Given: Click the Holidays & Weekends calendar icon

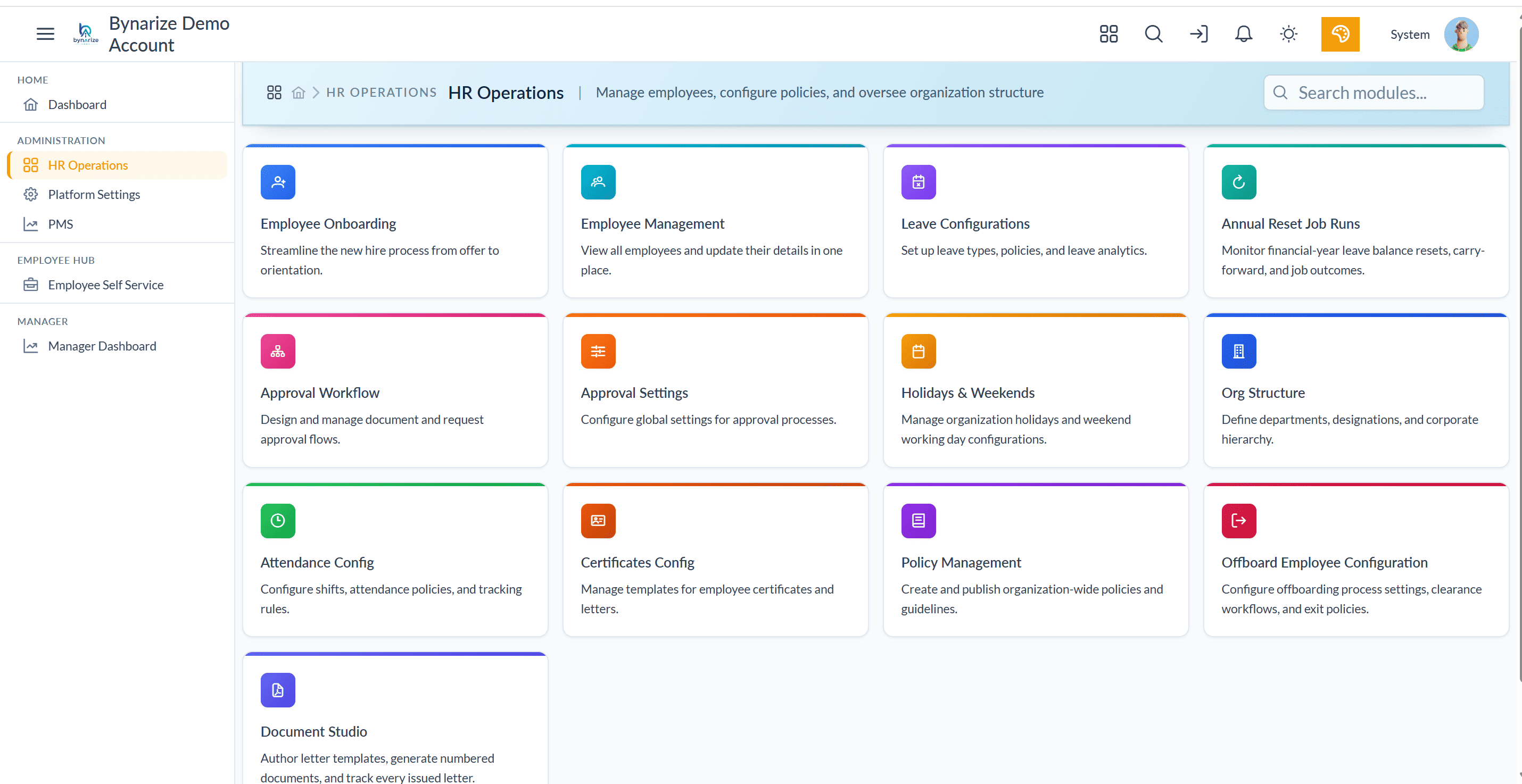Looking at the screenshot, I should coord(918,351).
